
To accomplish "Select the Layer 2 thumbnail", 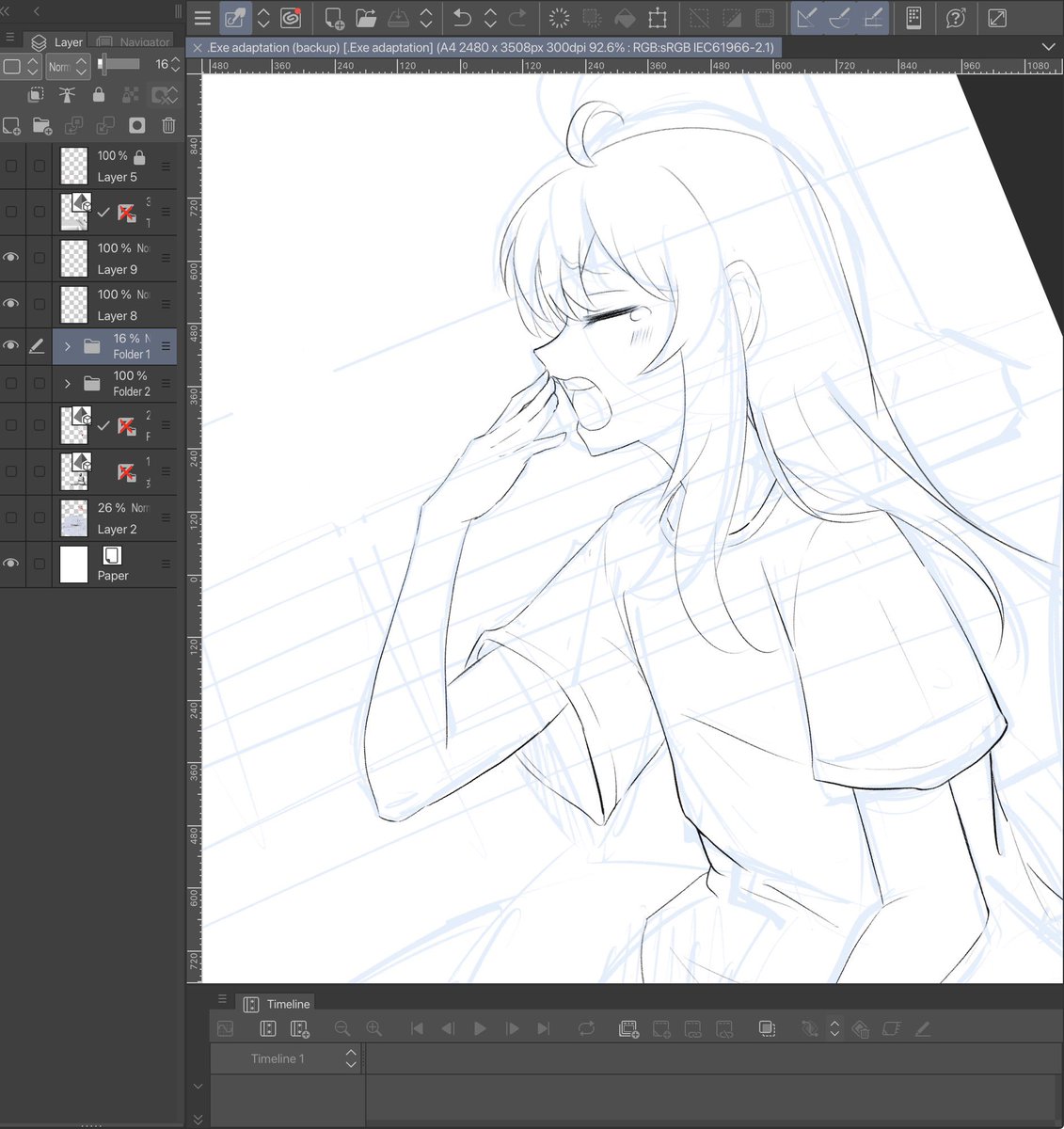I will point(73,517).
